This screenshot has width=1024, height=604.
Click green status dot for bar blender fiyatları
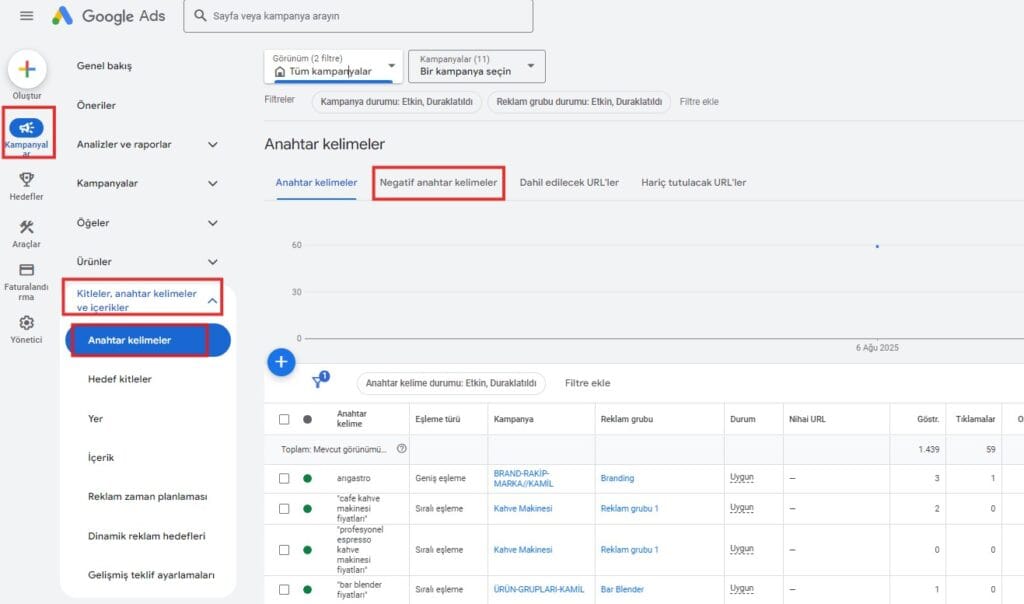tap(308, 590)
